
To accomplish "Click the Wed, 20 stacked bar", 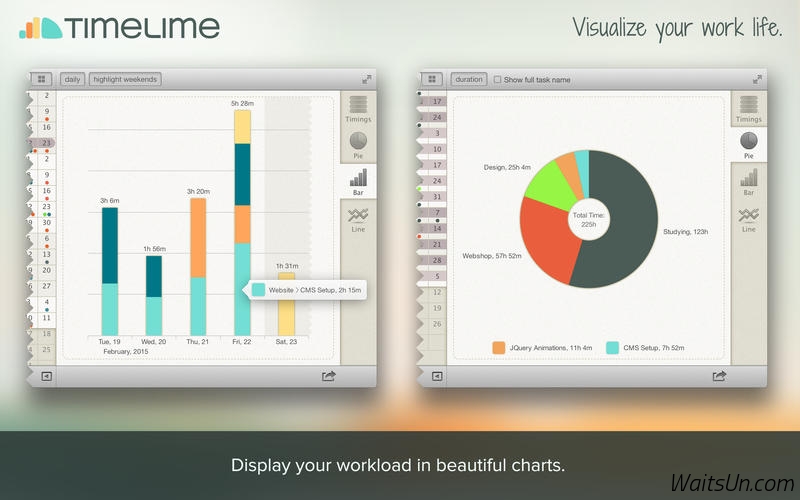I will (x=154, y=295).
